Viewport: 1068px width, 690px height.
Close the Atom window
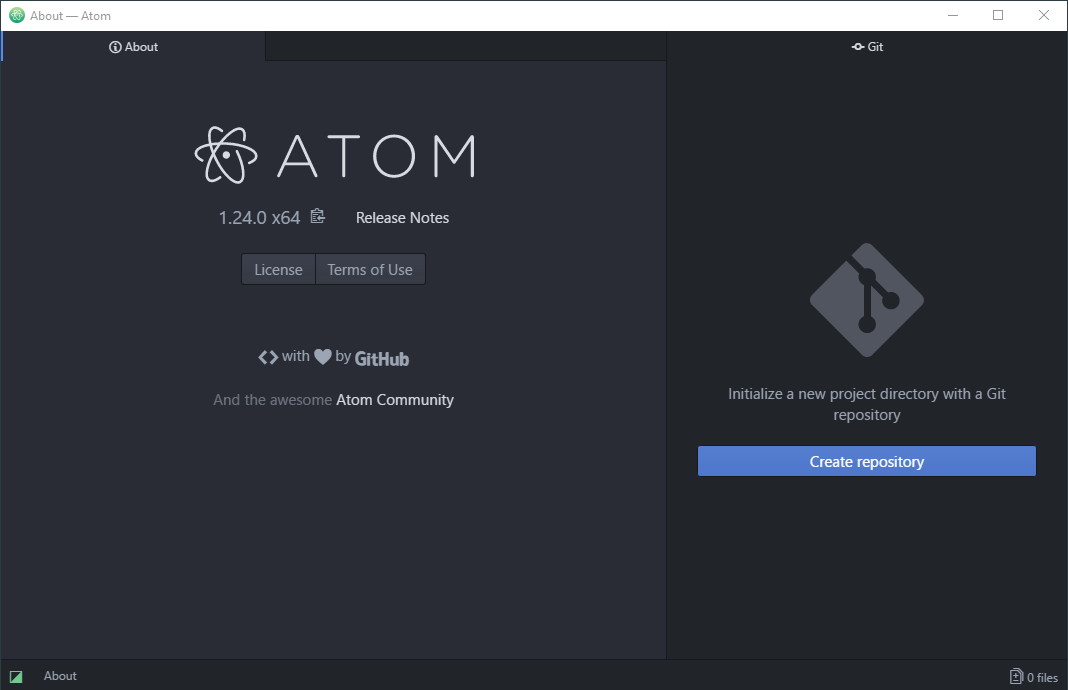pyautogui.click(x=1043, y=15)
